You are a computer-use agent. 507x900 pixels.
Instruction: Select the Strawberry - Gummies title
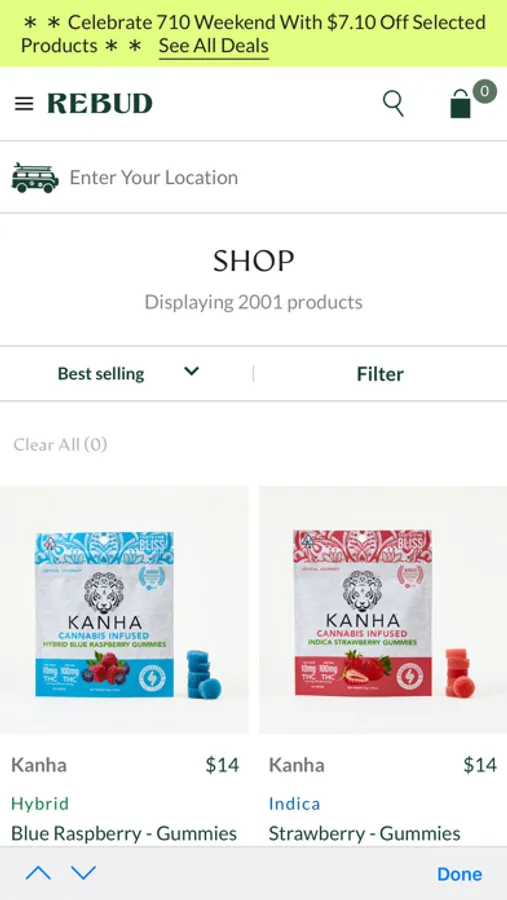pos(365,833)
